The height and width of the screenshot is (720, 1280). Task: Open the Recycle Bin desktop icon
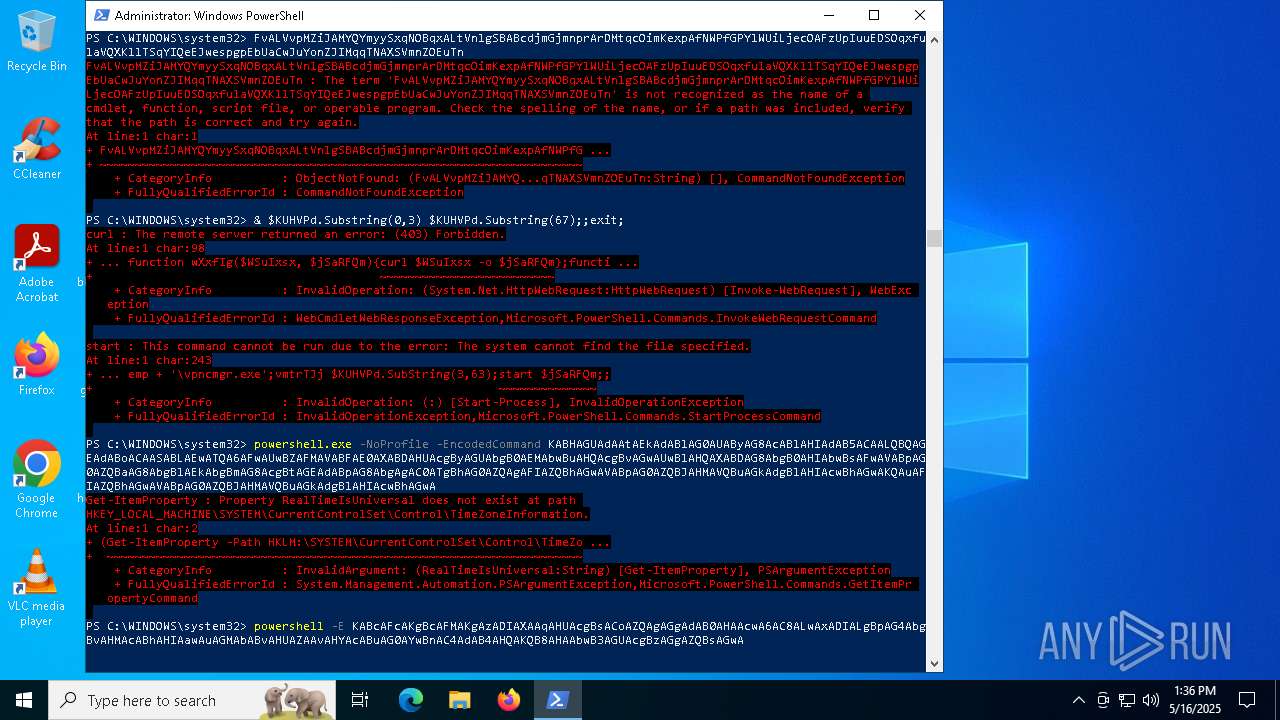pyautogui.click(x=37, y=42)
